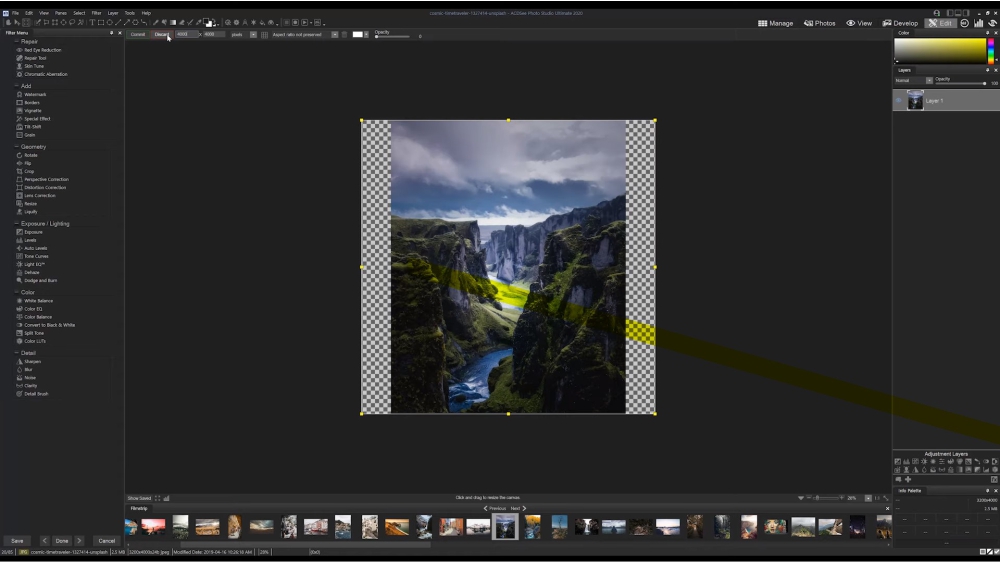Go to Next image in filmstrip
Image resolution: width=1000 pixels, height=562 pixels.
point(518,508)
